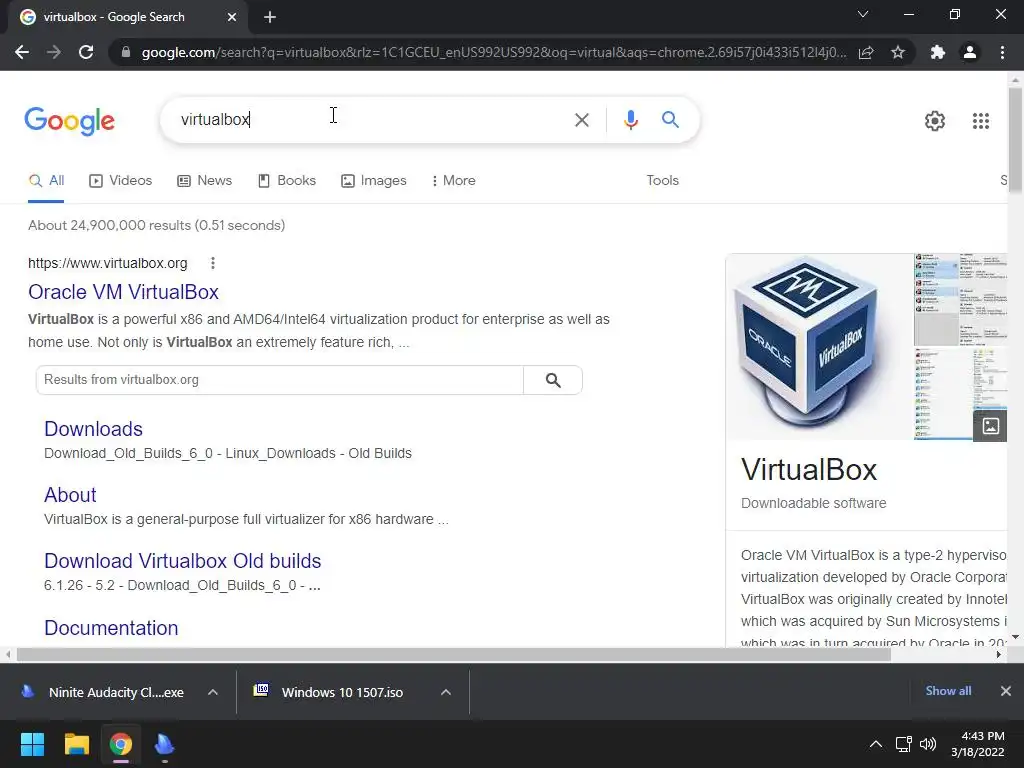Open Chrome three-dot menu
Image resolution: width=1024 pixels, height=768 pixels.
tap(1002, 52)
